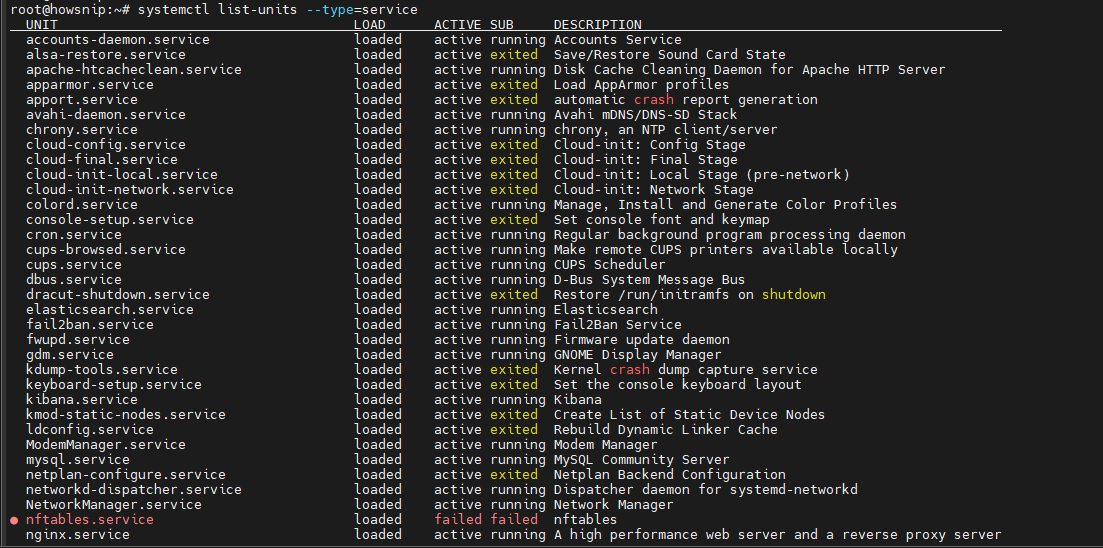Click cloud-config.service unit name

pyautogui.click(x=106, y=144)
